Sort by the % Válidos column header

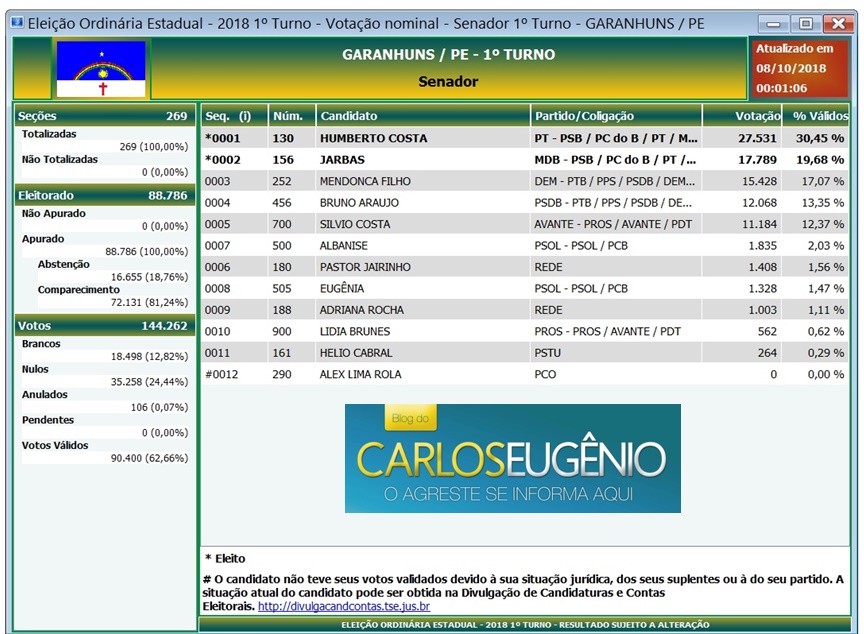(816, 116)
